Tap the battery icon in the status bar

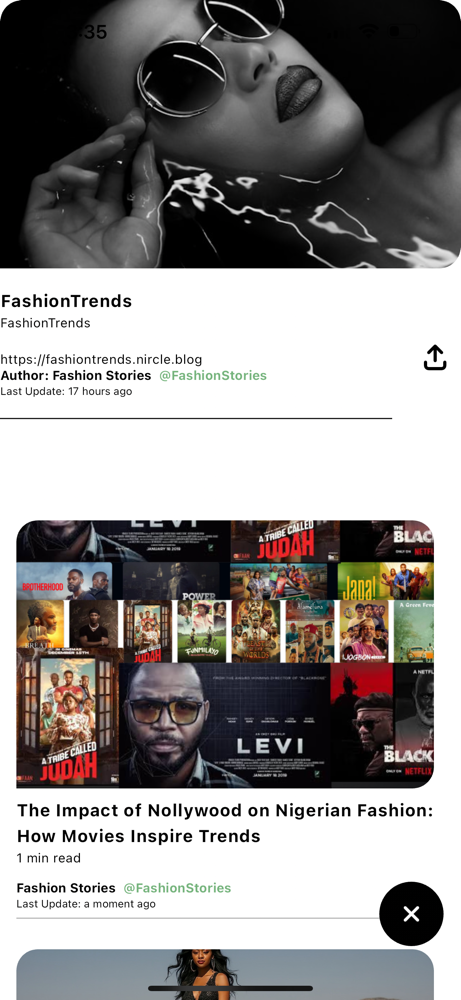coord(405,31)
